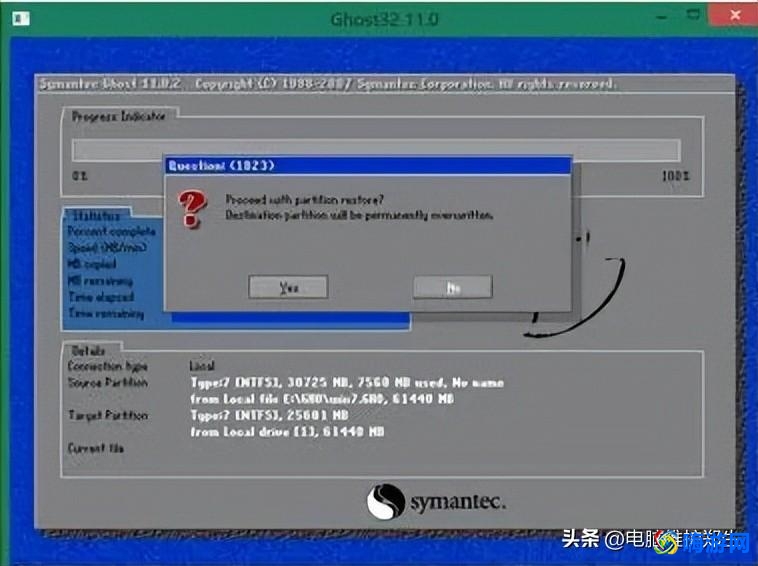
Task: Click the Ghost32 11.0 window title
Action: (x=385, y=19)
